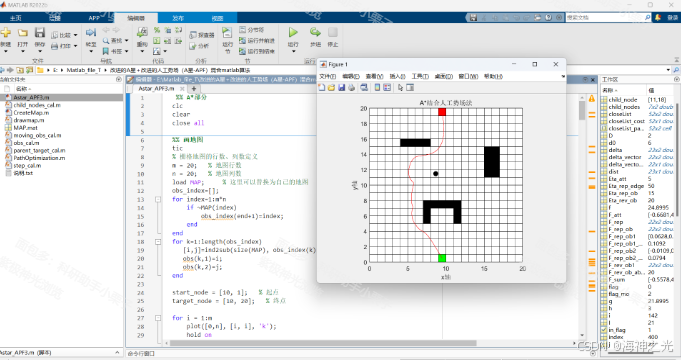Click the search documentation input field

(605, 17)
